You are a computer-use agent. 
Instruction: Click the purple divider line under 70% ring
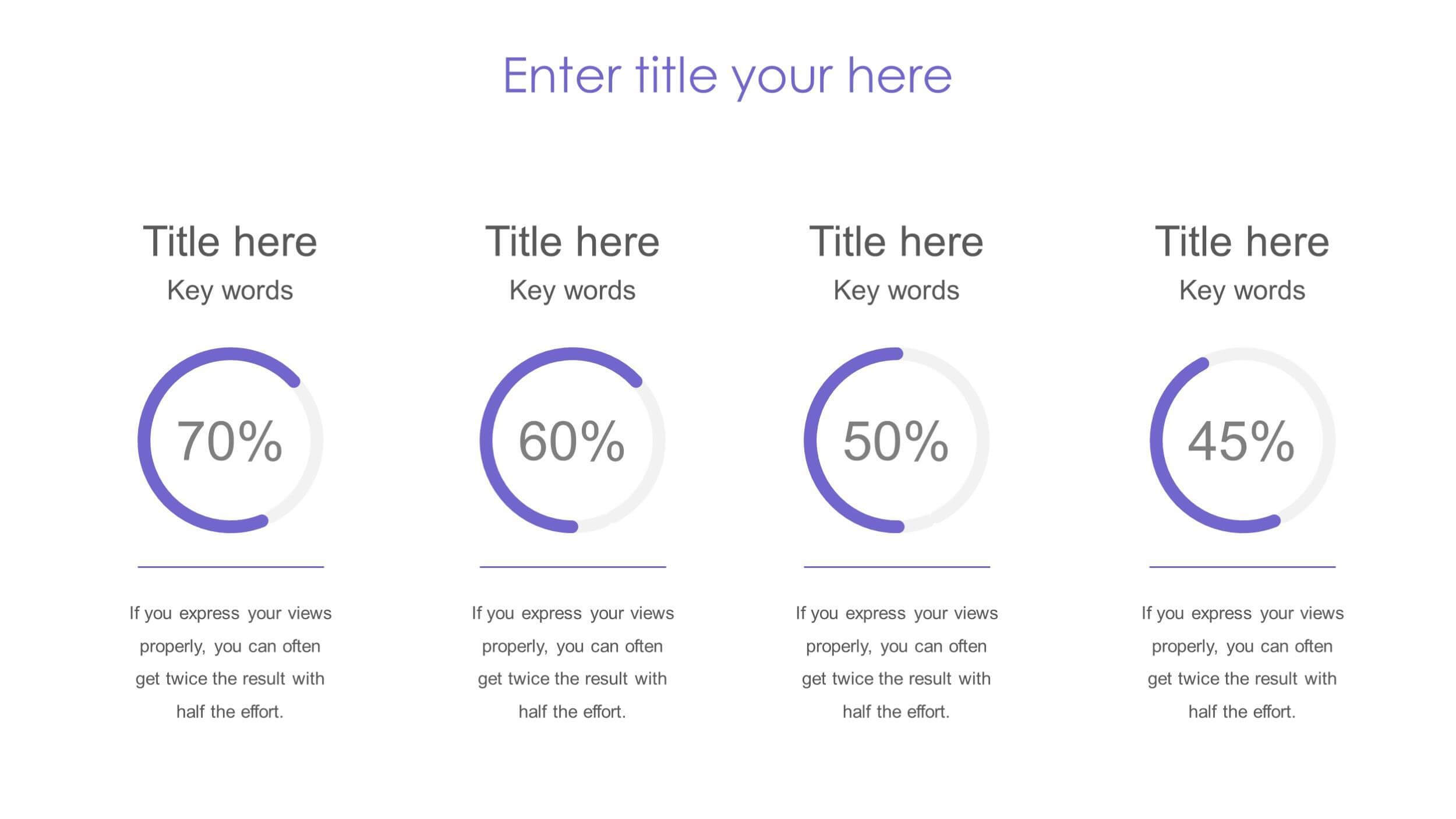click(231, 566)
